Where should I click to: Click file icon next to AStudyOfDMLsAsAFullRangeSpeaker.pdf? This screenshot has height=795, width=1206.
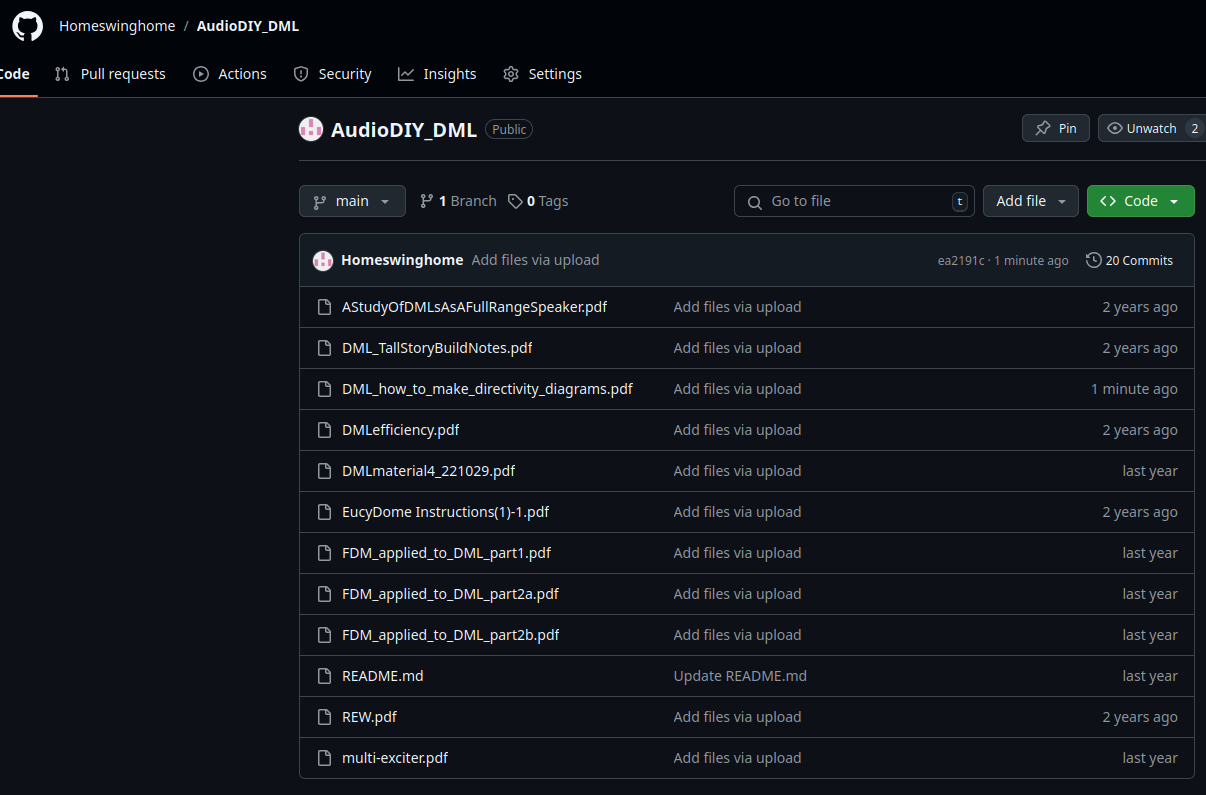[x=324, y=307]
